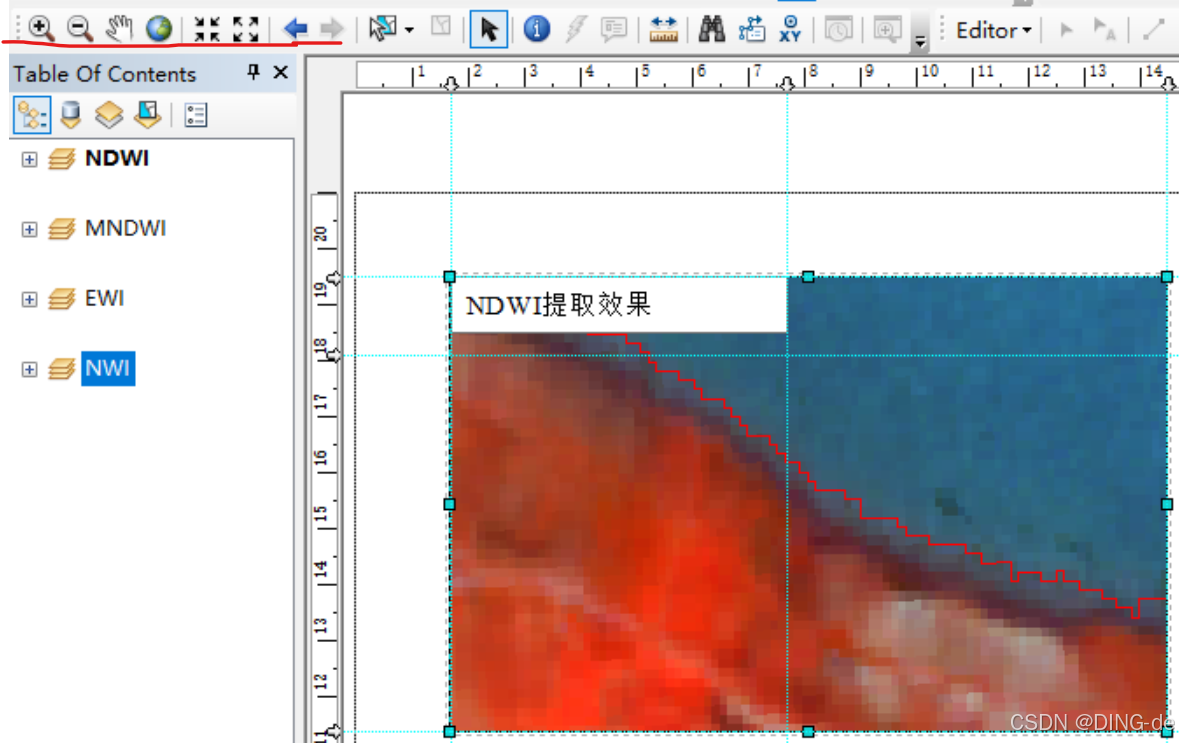Switch to List By Visibility

(x=109, y=115)
